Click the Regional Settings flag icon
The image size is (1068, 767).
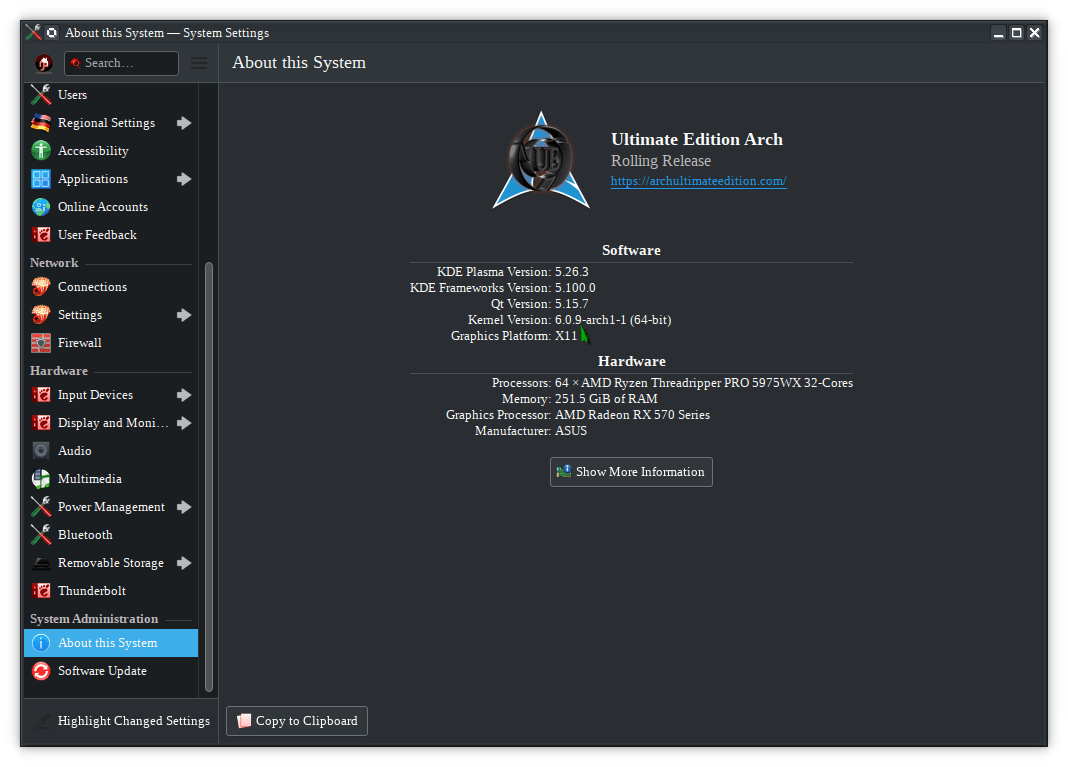click(41, 123)
